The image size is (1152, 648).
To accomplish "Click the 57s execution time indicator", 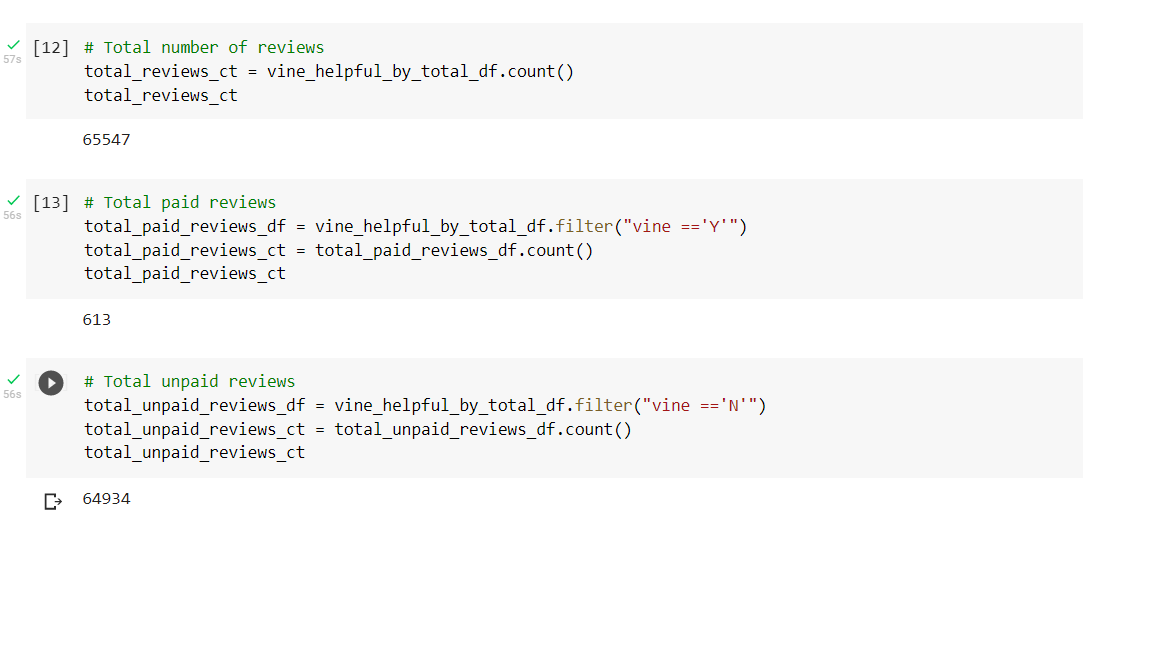I will 12,59.
